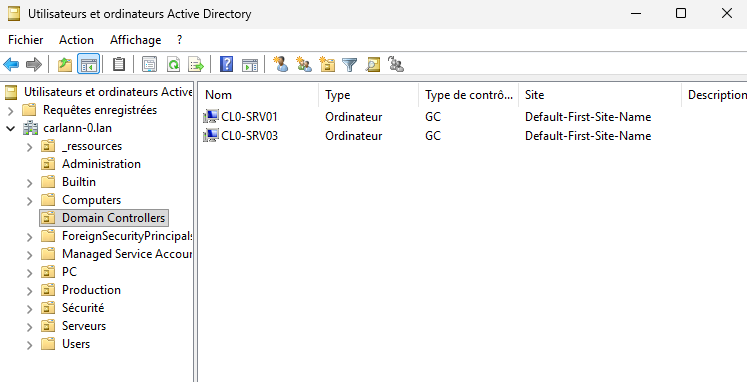This screenshot has height=382, width=747.
Task: Expand the Managed Service Accounts container
Action: pos(30,255)
